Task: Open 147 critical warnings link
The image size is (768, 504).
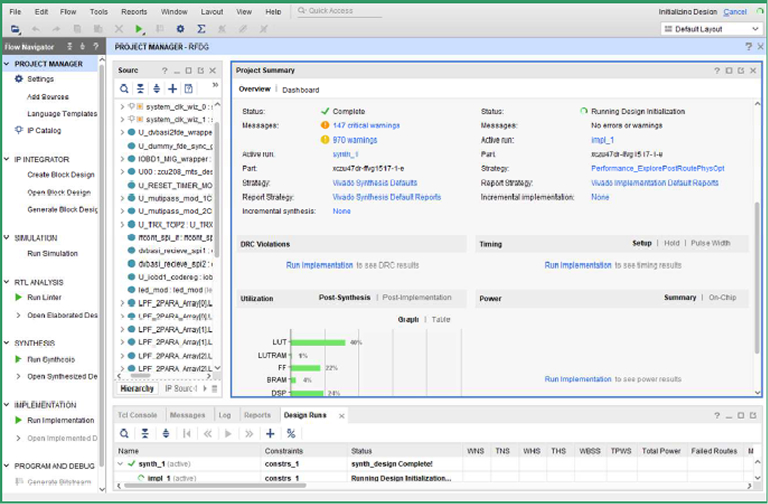Action: pyautogui.click(x=366, y=125)
